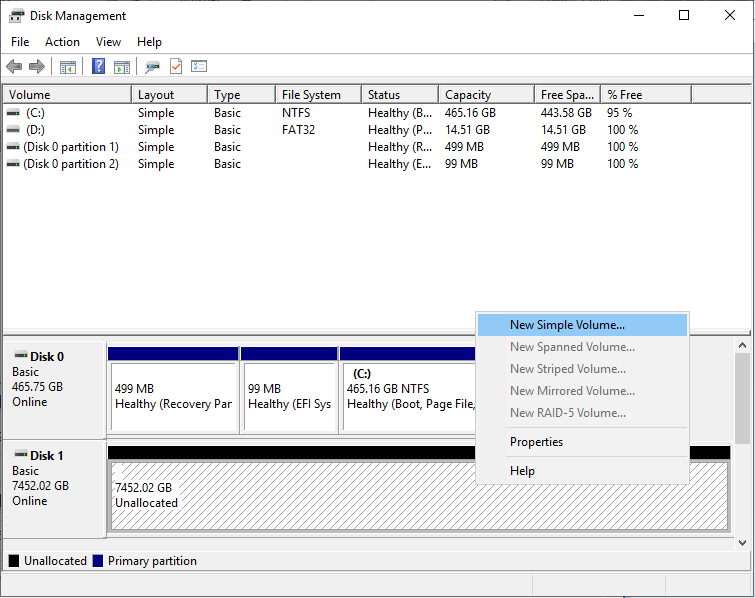
Task: Click the drive icon beside (D:) volume
Action: [13, 130]
